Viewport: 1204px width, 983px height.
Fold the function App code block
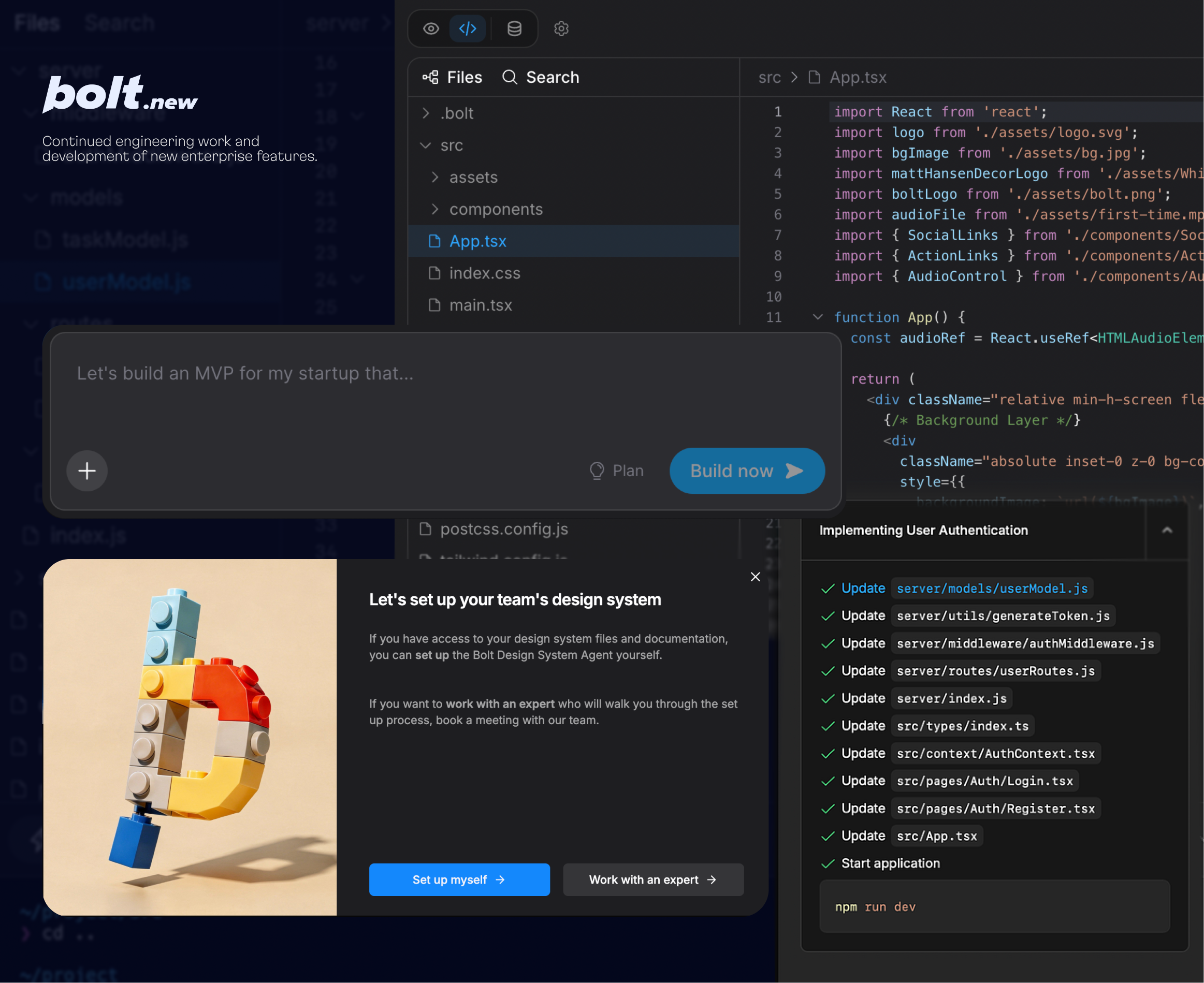(x=817, y=317)
